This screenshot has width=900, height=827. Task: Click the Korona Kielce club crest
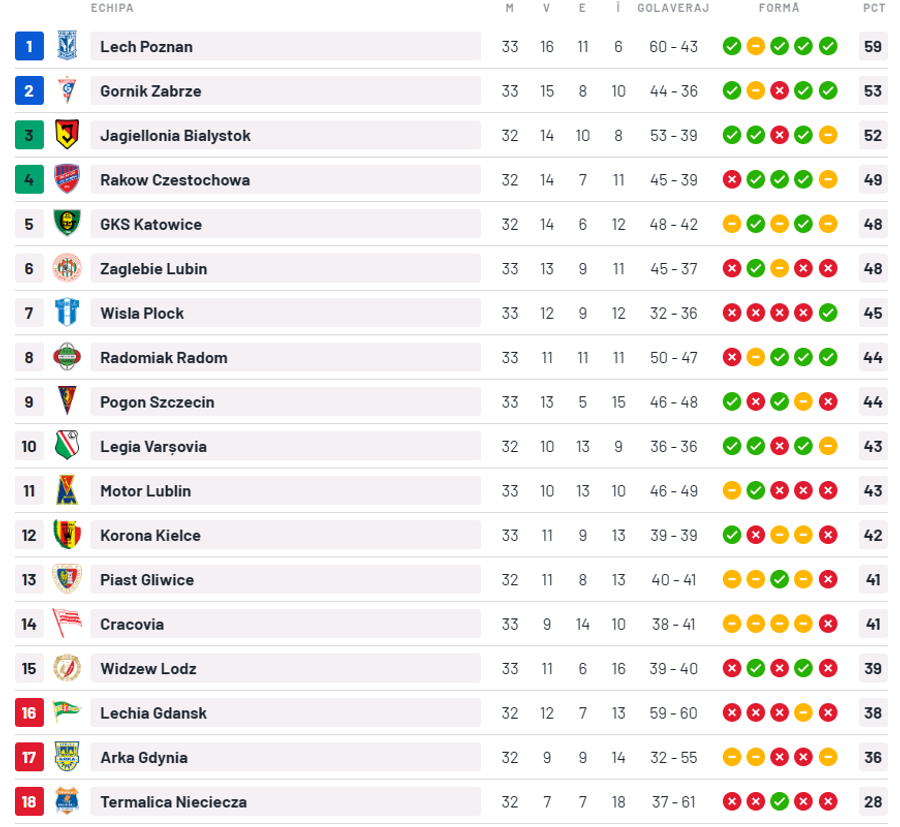click(x=67, y=534)
